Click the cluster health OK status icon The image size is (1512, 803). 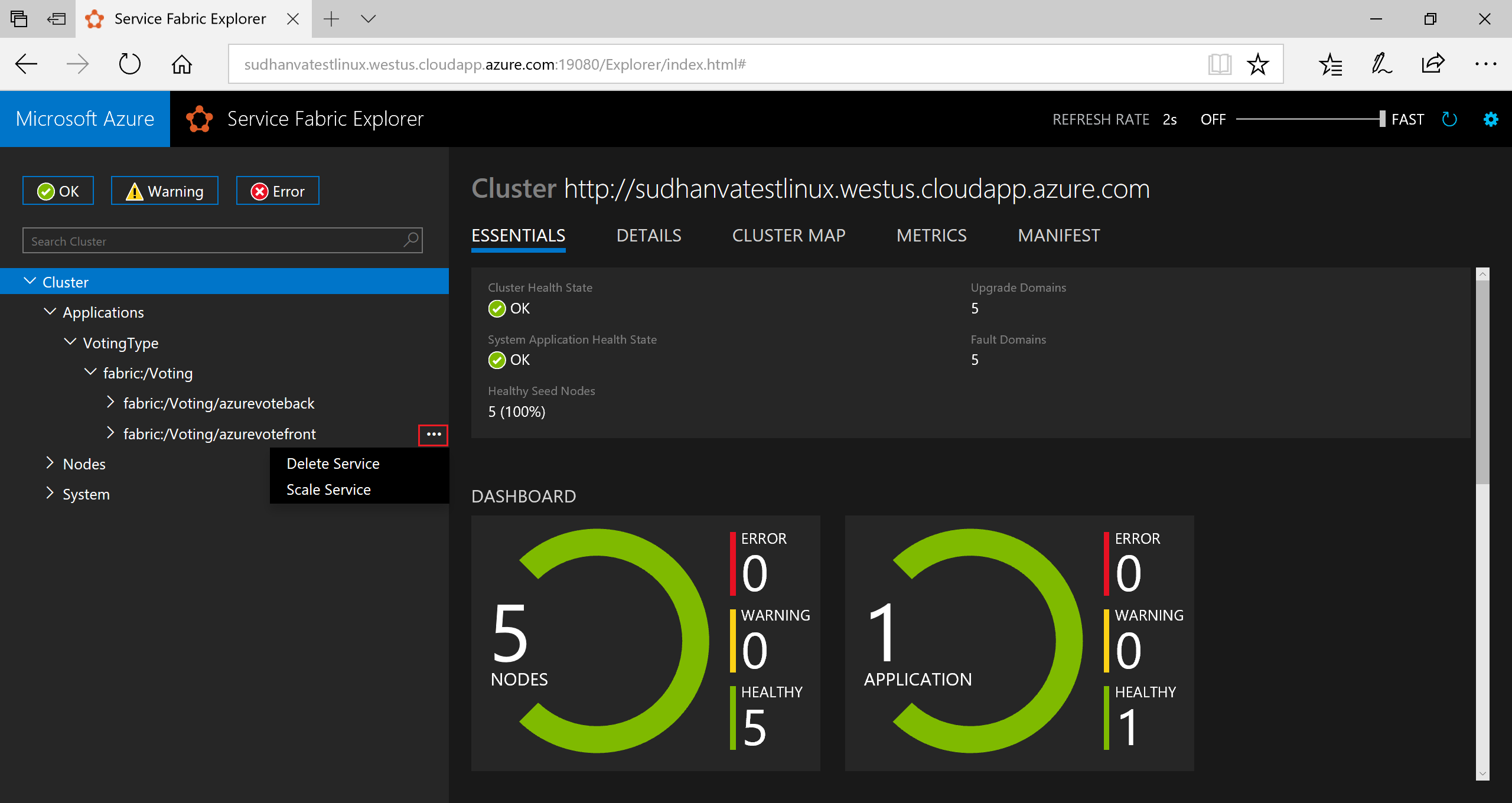coord(497,307)
